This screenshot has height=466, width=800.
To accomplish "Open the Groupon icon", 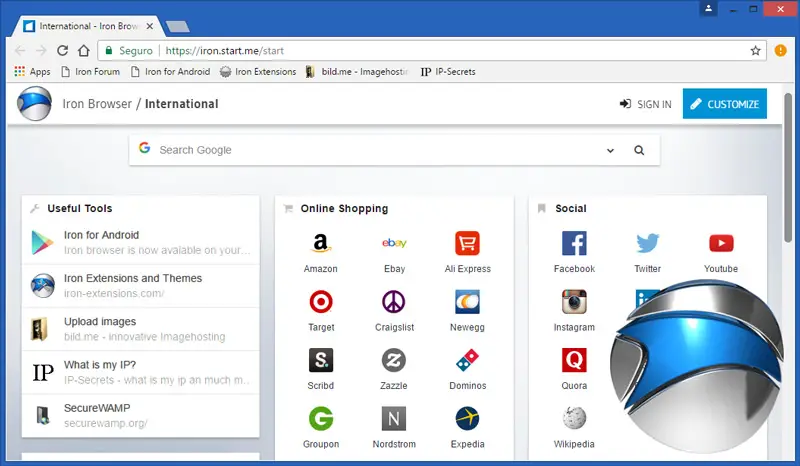I will click(x=320, y=419).
